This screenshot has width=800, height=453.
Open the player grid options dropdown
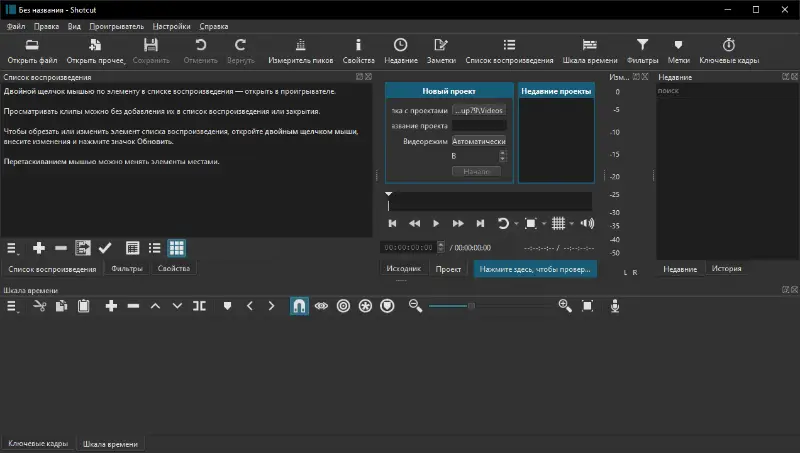571,224
